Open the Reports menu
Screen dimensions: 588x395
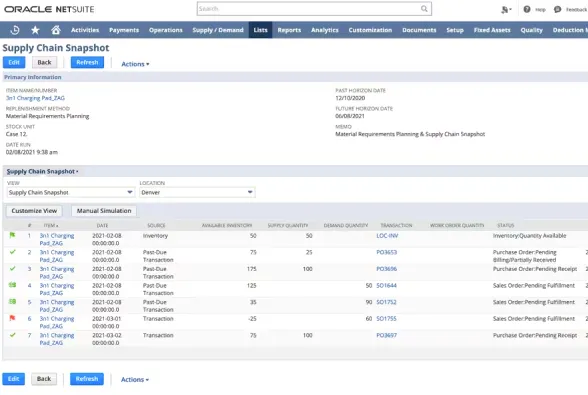tap(289, 30)
